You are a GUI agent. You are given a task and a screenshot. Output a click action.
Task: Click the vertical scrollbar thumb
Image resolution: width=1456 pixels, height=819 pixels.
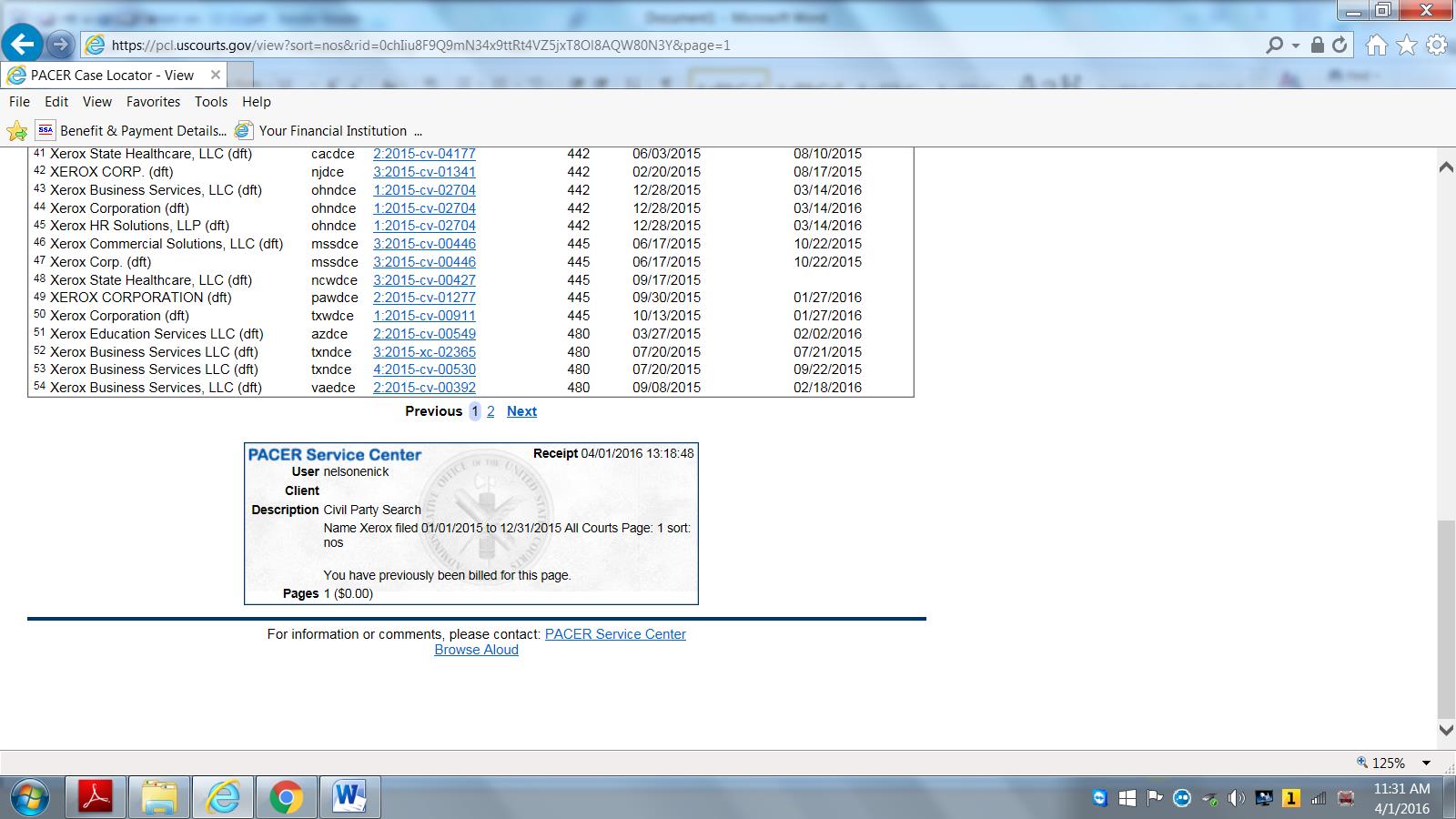pos(1446,621)
